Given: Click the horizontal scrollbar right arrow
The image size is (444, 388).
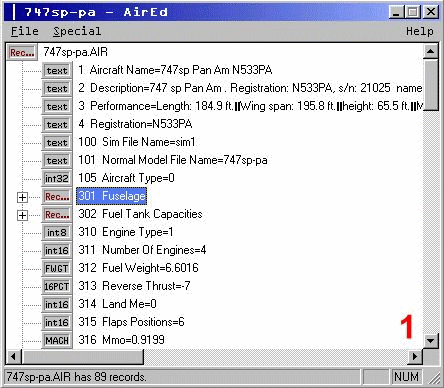Looking at the screenshot, I should (415, 357).
